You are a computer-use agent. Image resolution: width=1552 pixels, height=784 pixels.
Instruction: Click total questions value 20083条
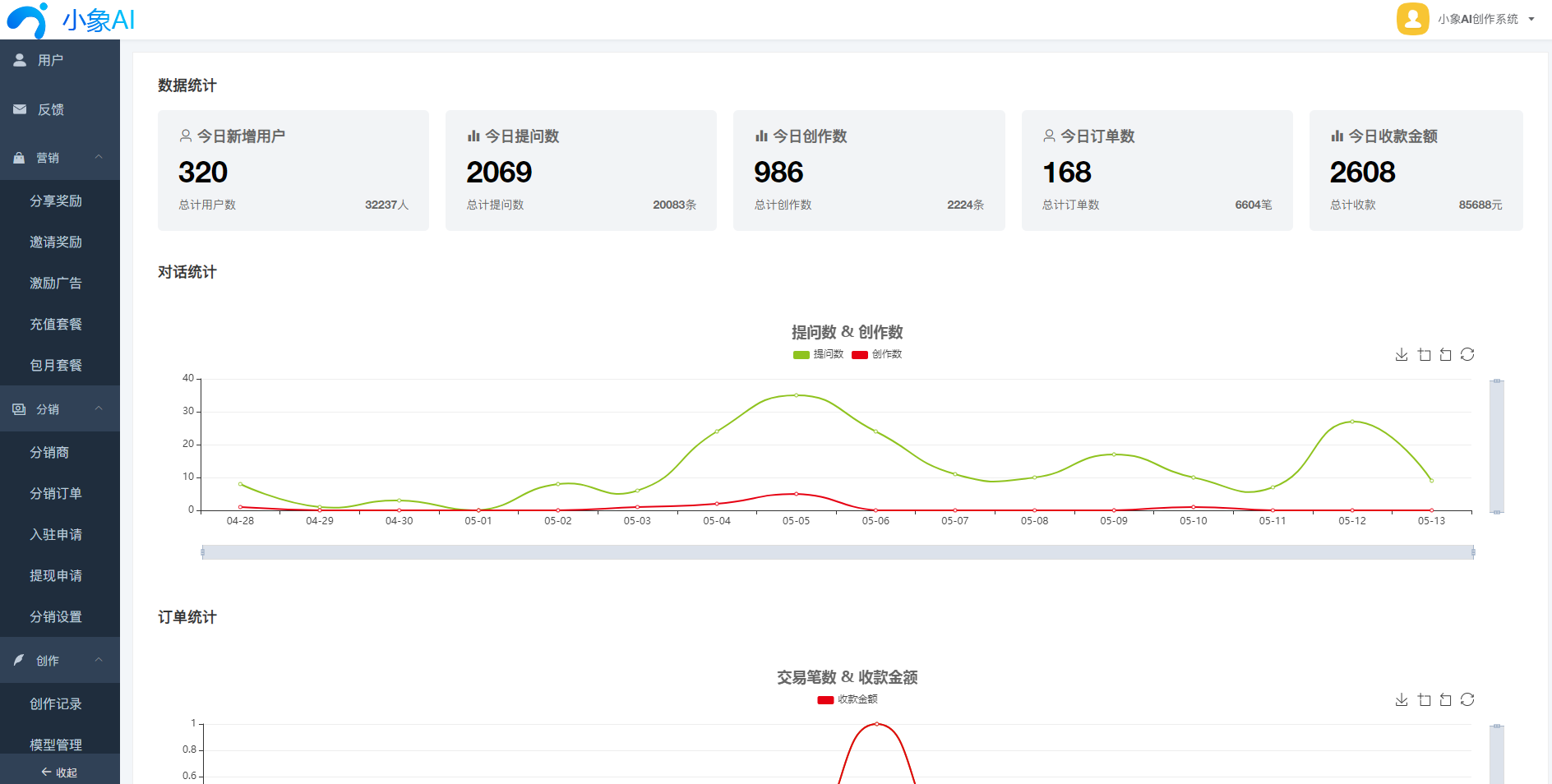pyautogui.click(x=674, y=205)
